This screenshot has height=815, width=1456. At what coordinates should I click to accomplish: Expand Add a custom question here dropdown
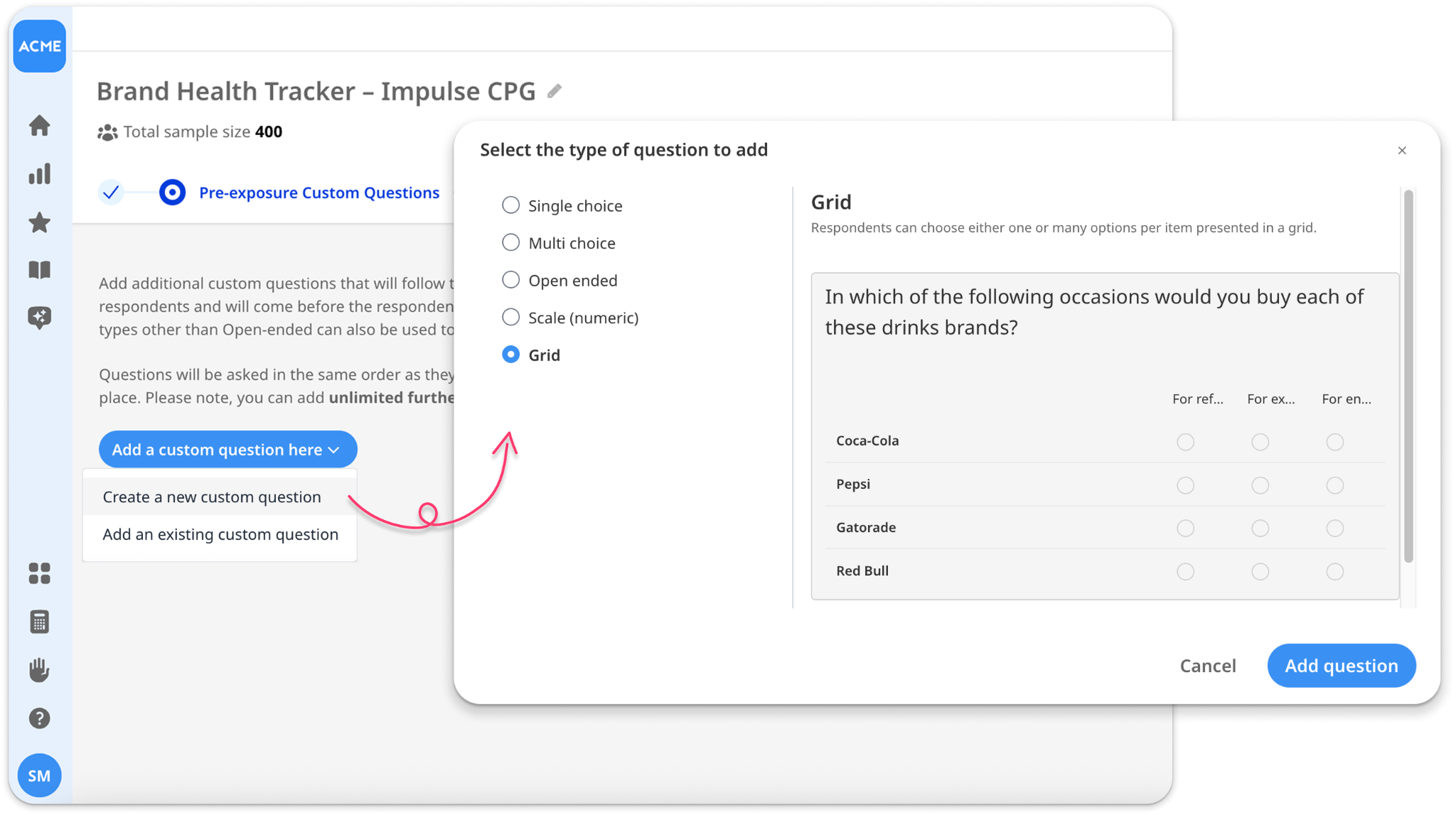click(x=227, y=449)
